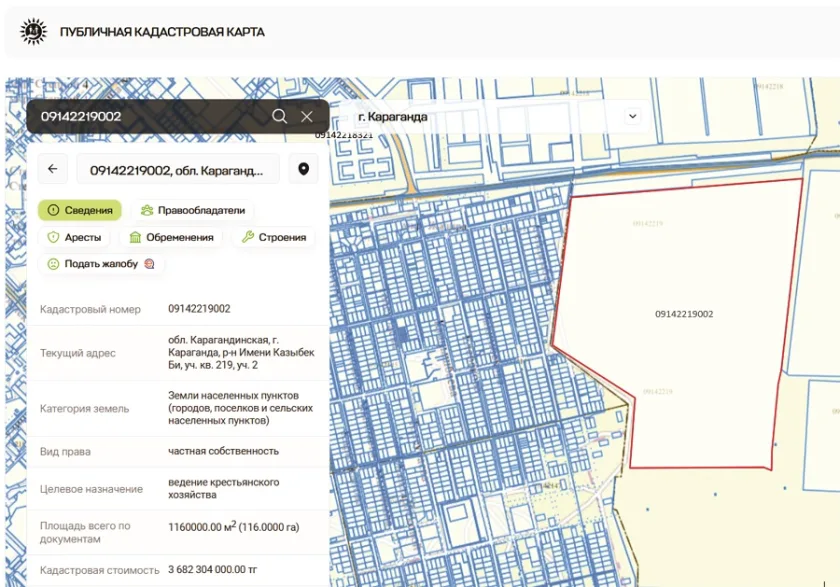Click the cadastral map logo emblem
840x587 pixels.
click(34, 32)
